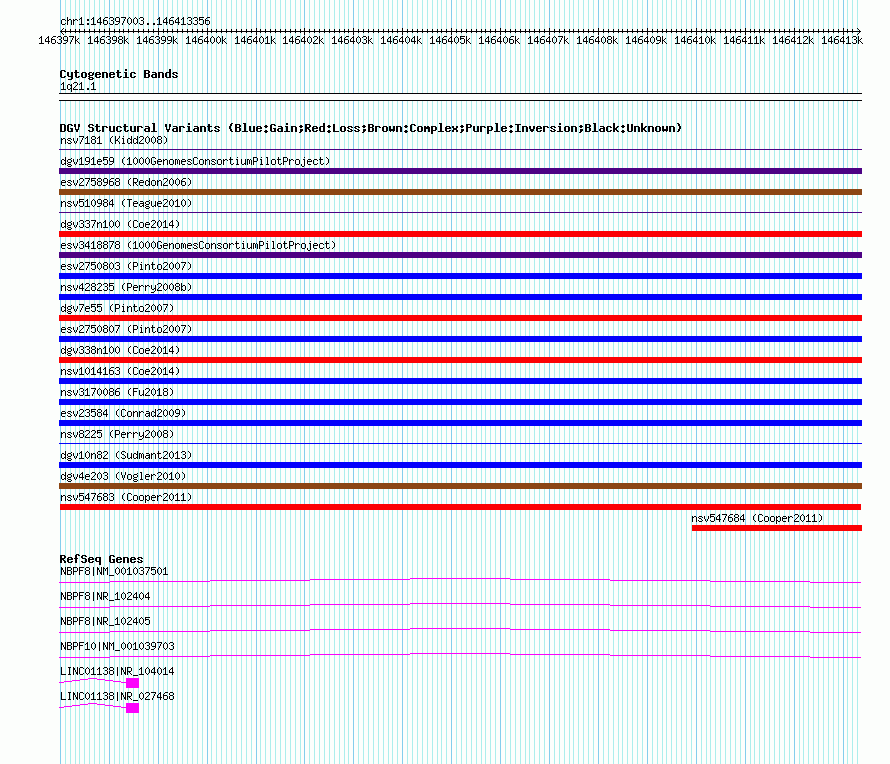Click the blue bar under esv2750803
This screenshot has width=890, height=764.
[x=460, y=276]
